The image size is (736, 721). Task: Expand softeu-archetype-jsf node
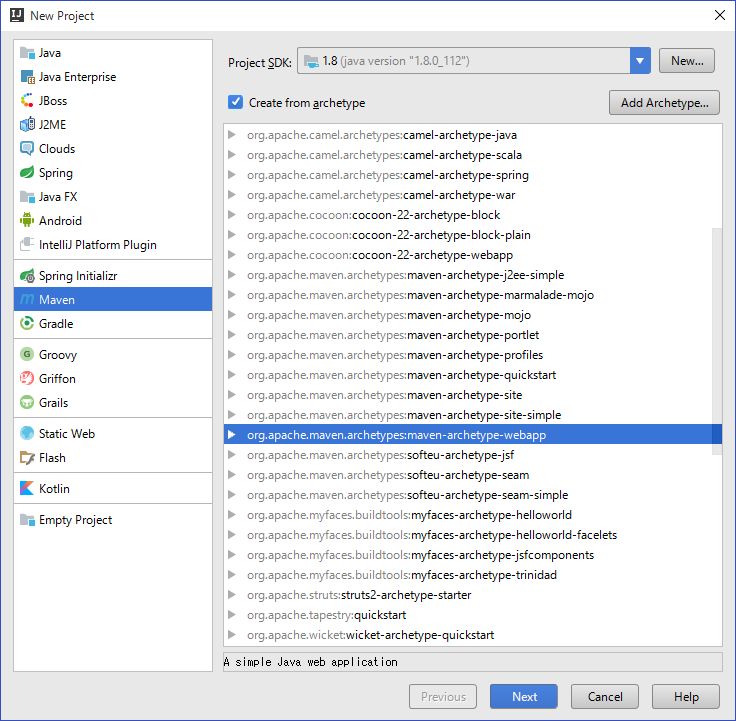click(231, 454)
